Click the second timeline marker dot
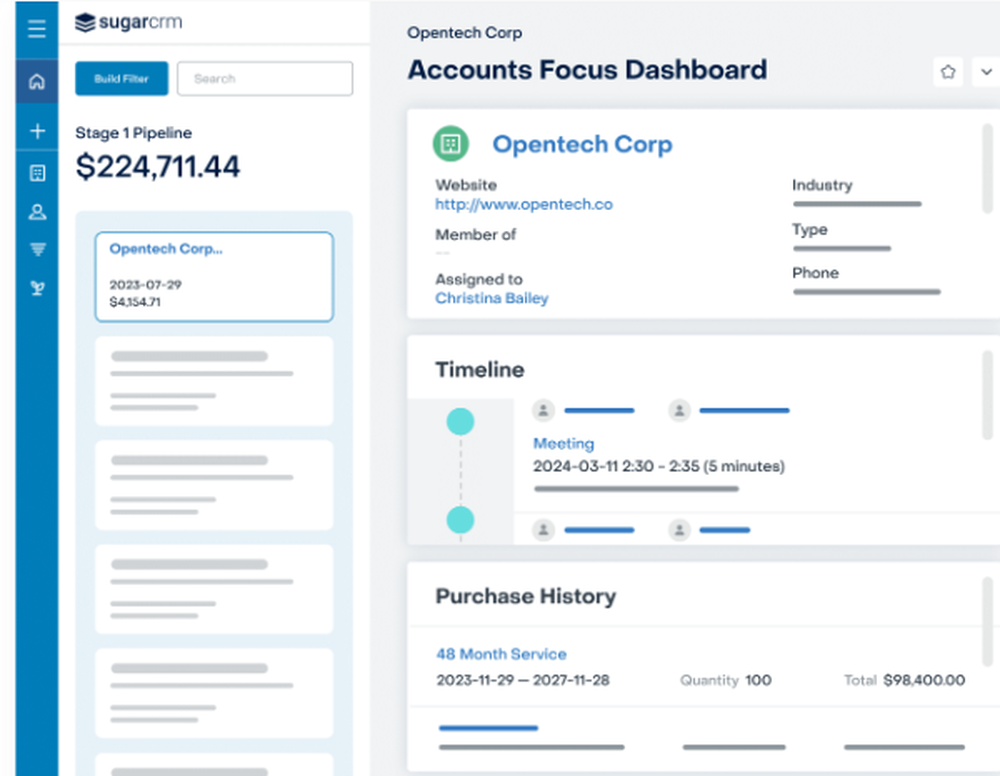Viewport: 1000px width, 776px height. [460, 520]
